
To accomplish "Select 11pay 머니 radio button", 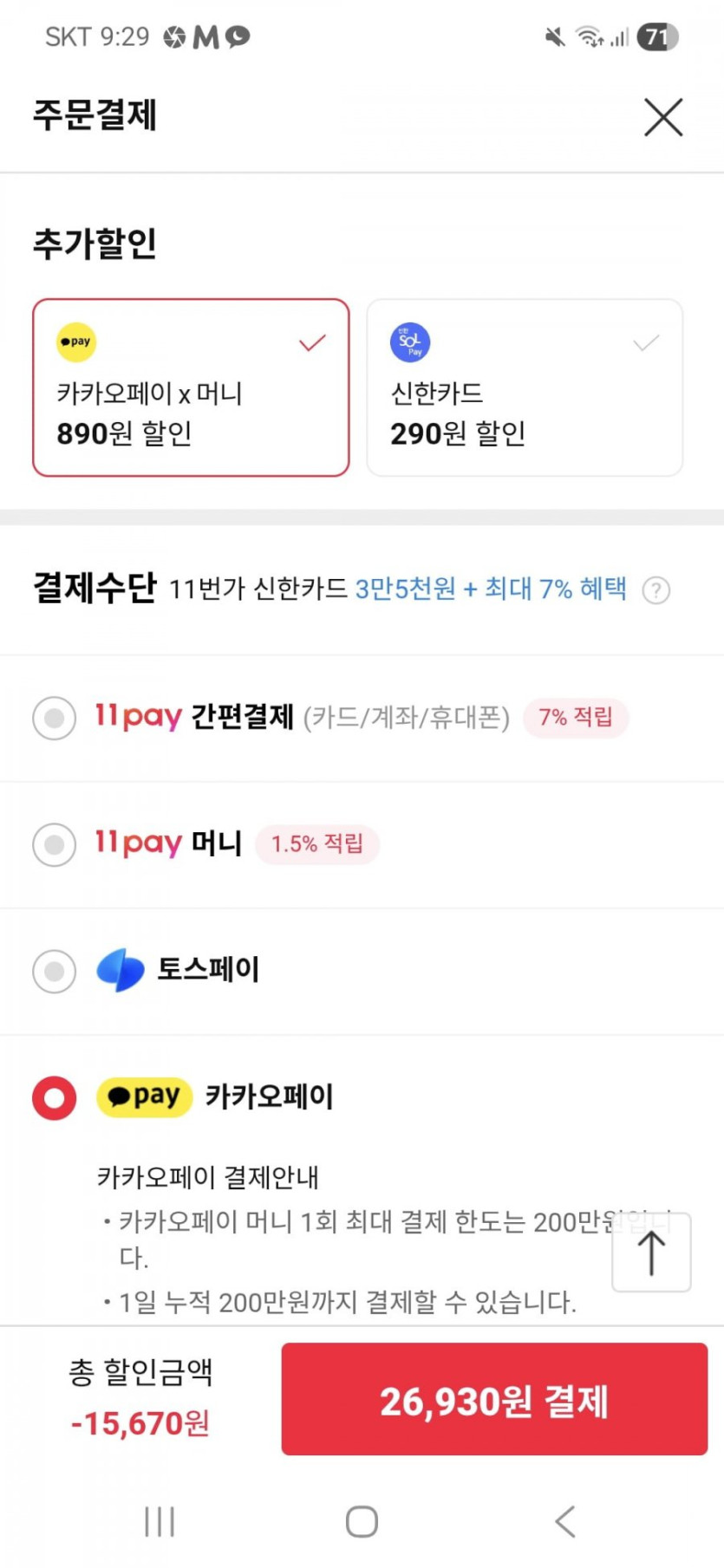I will pos(55,844).
